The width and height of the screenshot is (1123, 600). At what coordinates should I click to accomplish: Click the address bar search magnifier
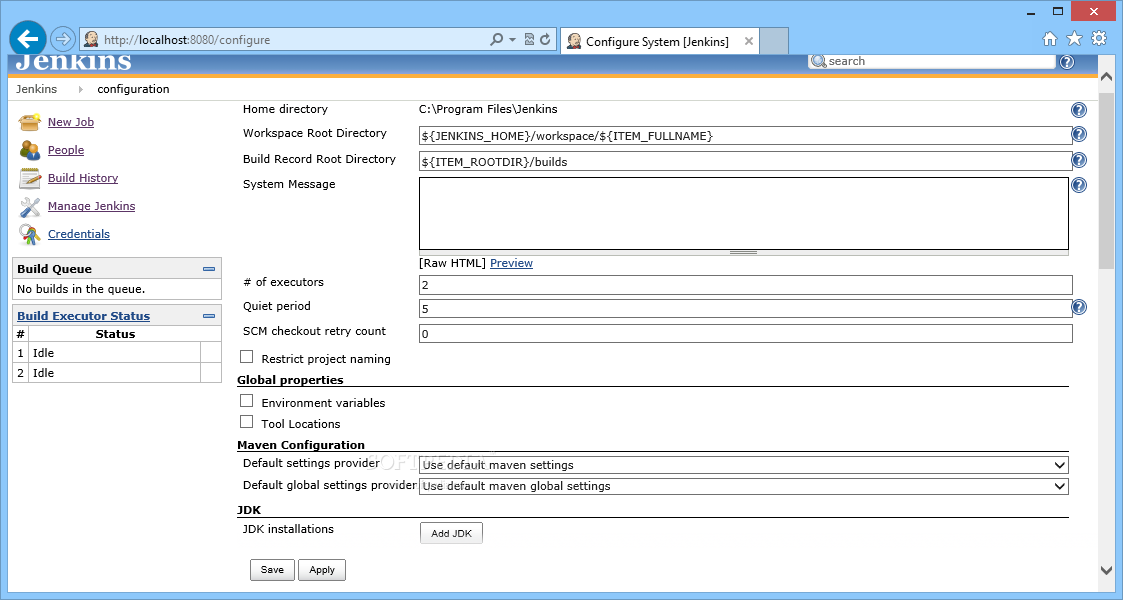pyautogui.click(x=496, y=39)
